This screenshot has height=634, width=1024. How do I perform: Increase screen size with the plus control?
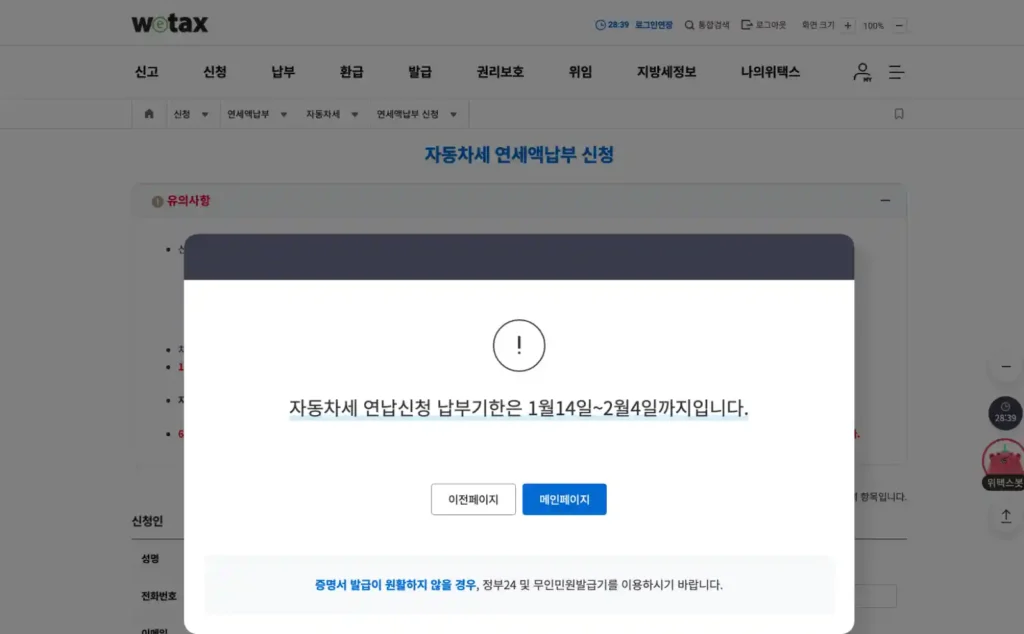pos(846,25)
